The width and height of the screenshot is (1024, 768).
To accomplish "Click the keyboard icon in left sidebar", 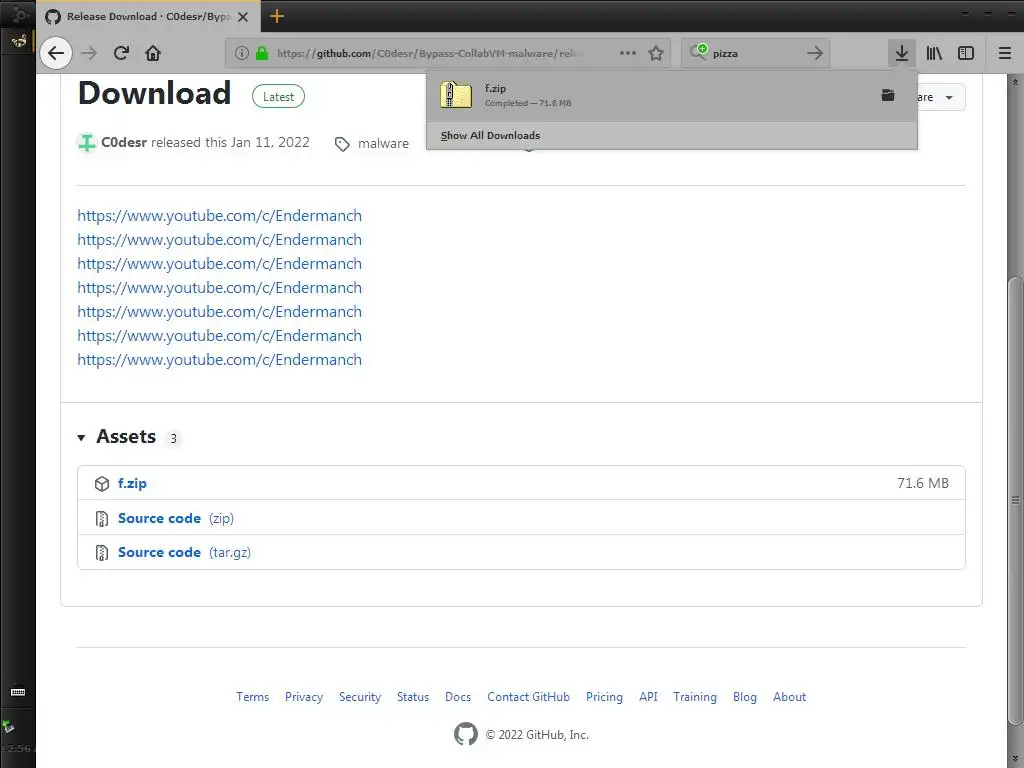I will [18, 691].
